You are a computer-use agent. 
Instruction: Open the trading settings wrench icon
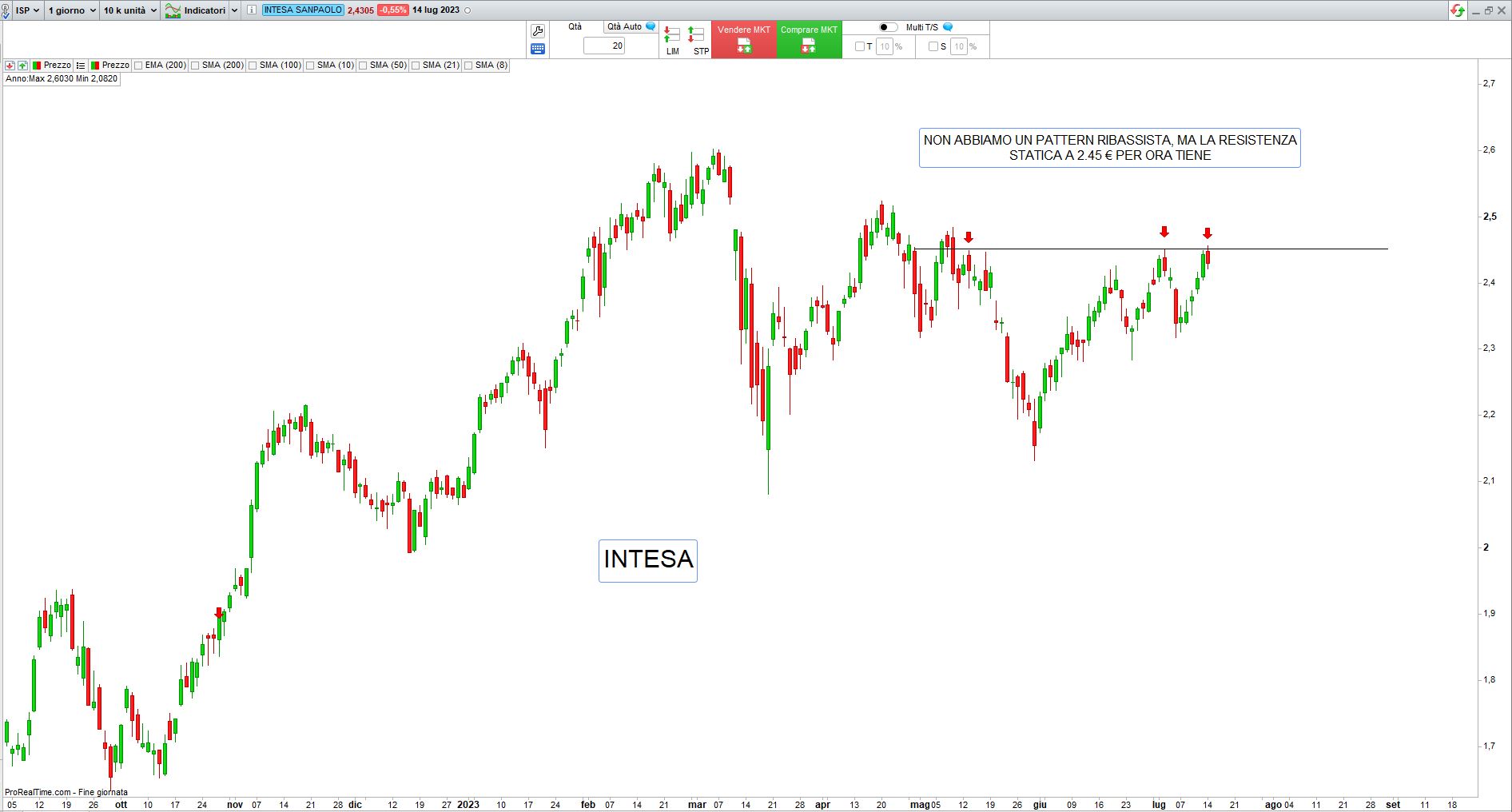coord(538,31)
